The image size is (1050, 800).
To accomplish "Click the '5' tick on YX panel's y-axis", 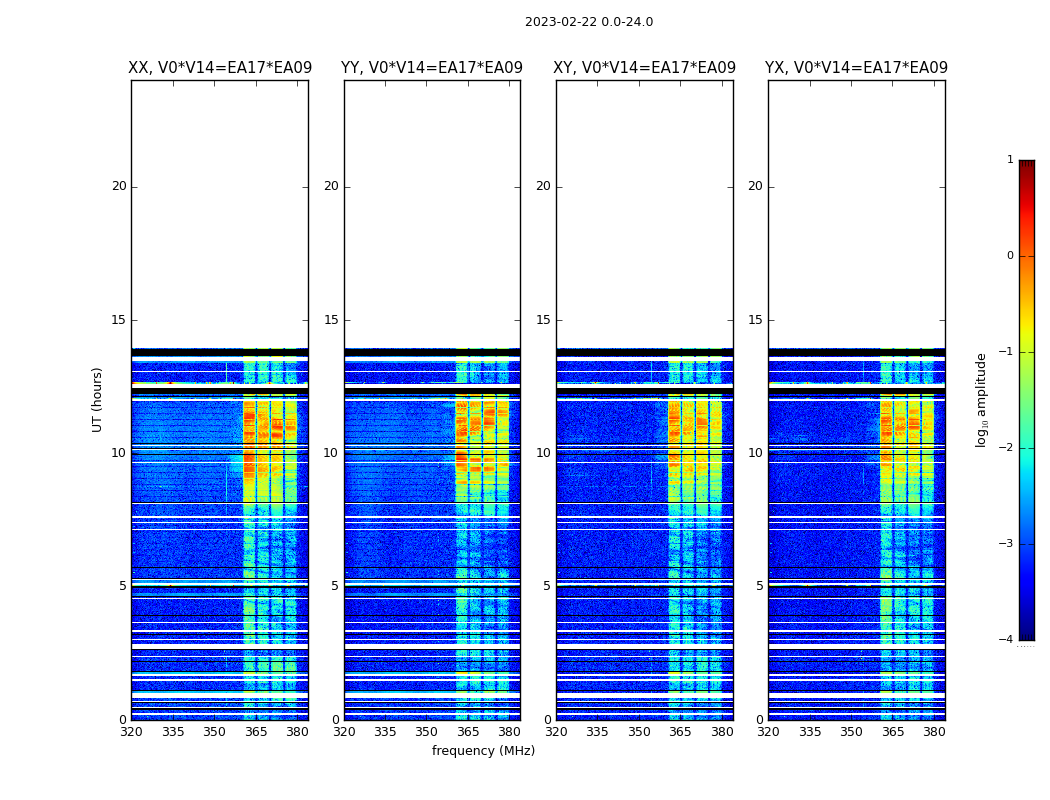I will (759, 586).
